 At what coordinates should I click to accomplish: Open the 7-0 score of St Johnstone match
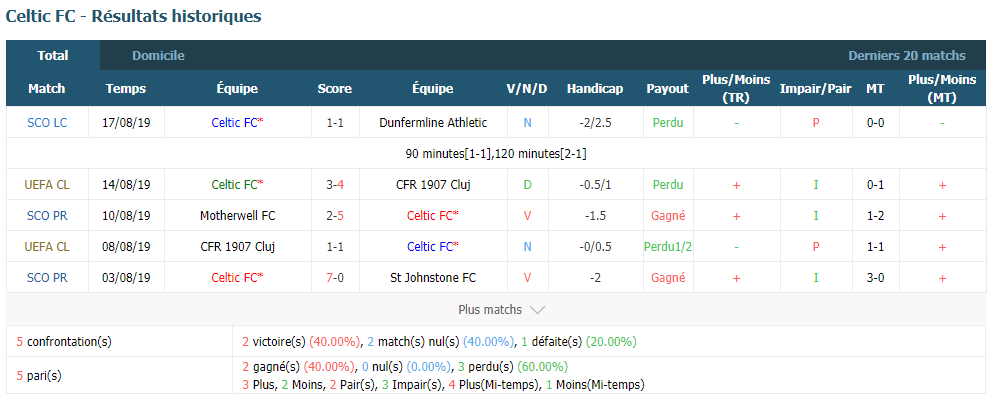(x=335, y=278)
